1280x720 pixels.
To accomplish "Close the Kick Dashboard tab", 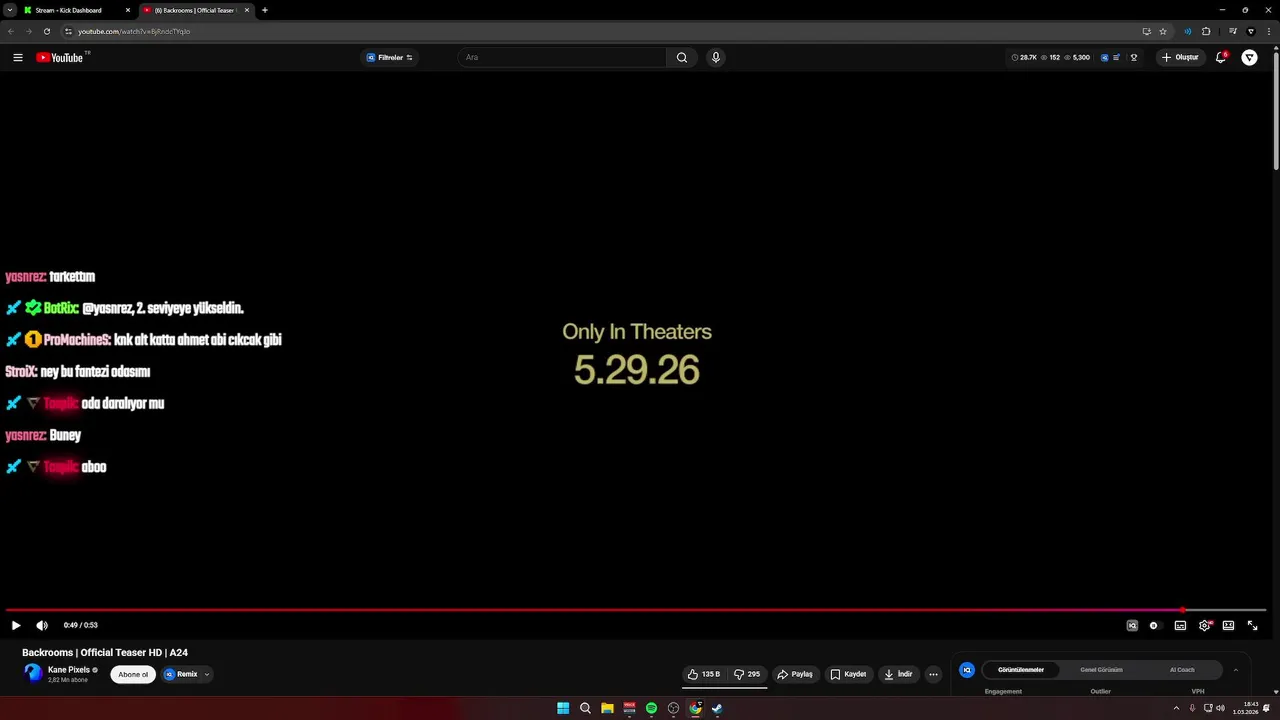I will click(x=128, y=10).
